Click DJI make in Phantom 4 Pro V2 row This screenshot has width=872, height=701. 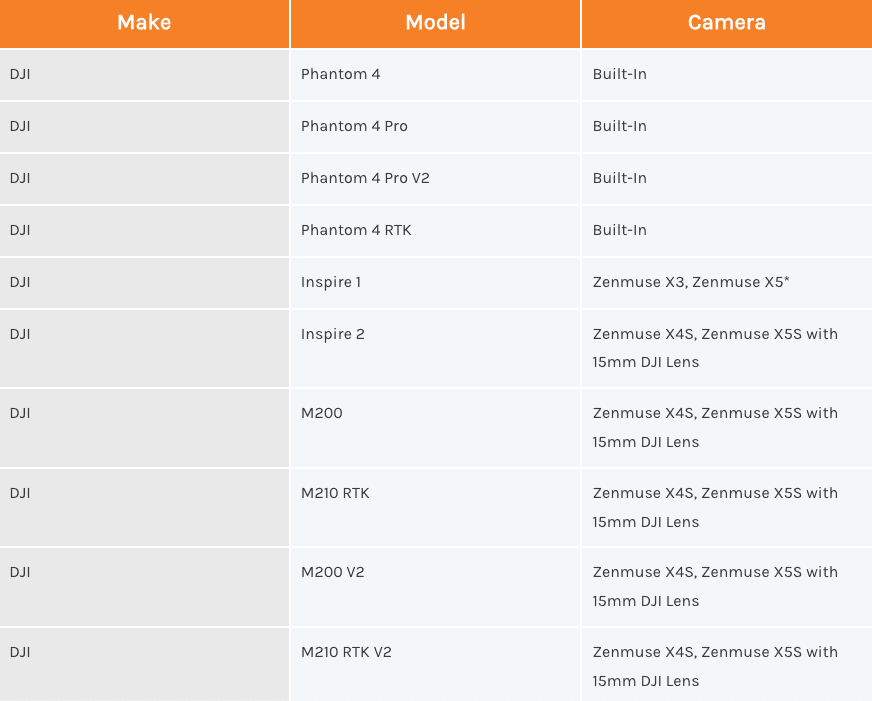[x=144, y=178]
